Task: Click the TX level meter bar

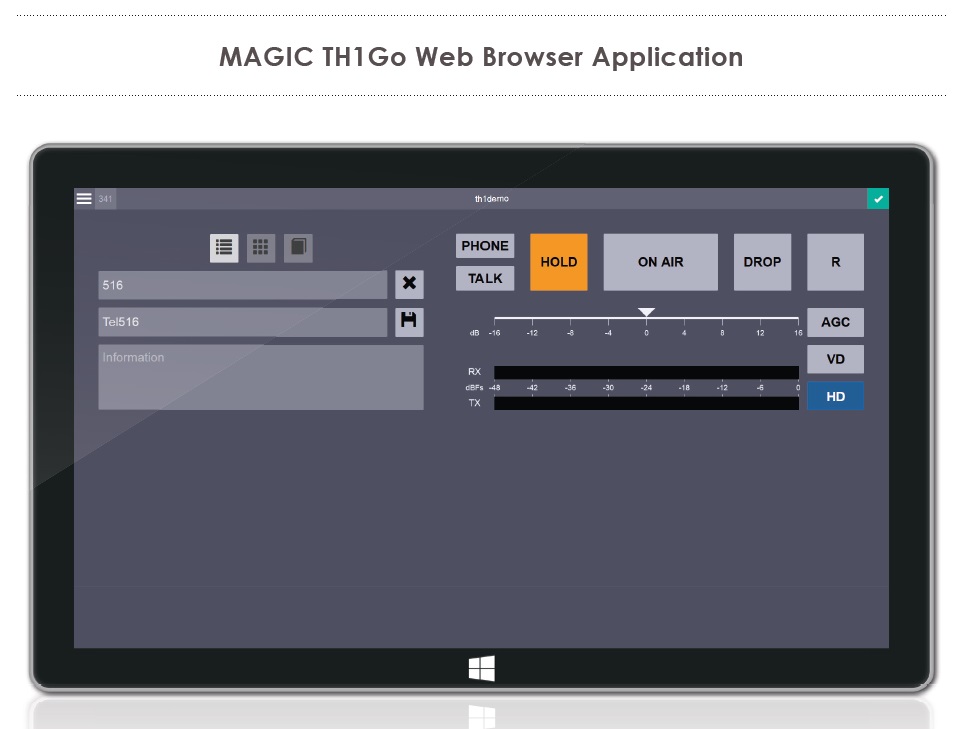Action: [x=646, y=403]
